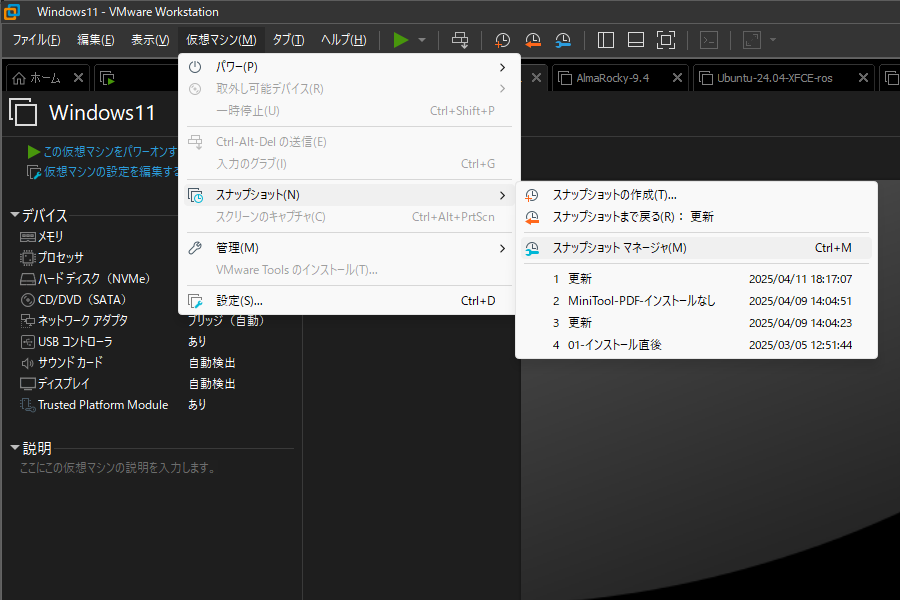Select snapshot 3 更新 dated 2025/04/09
Screen dimensions: 900x600
click(696, 323)
